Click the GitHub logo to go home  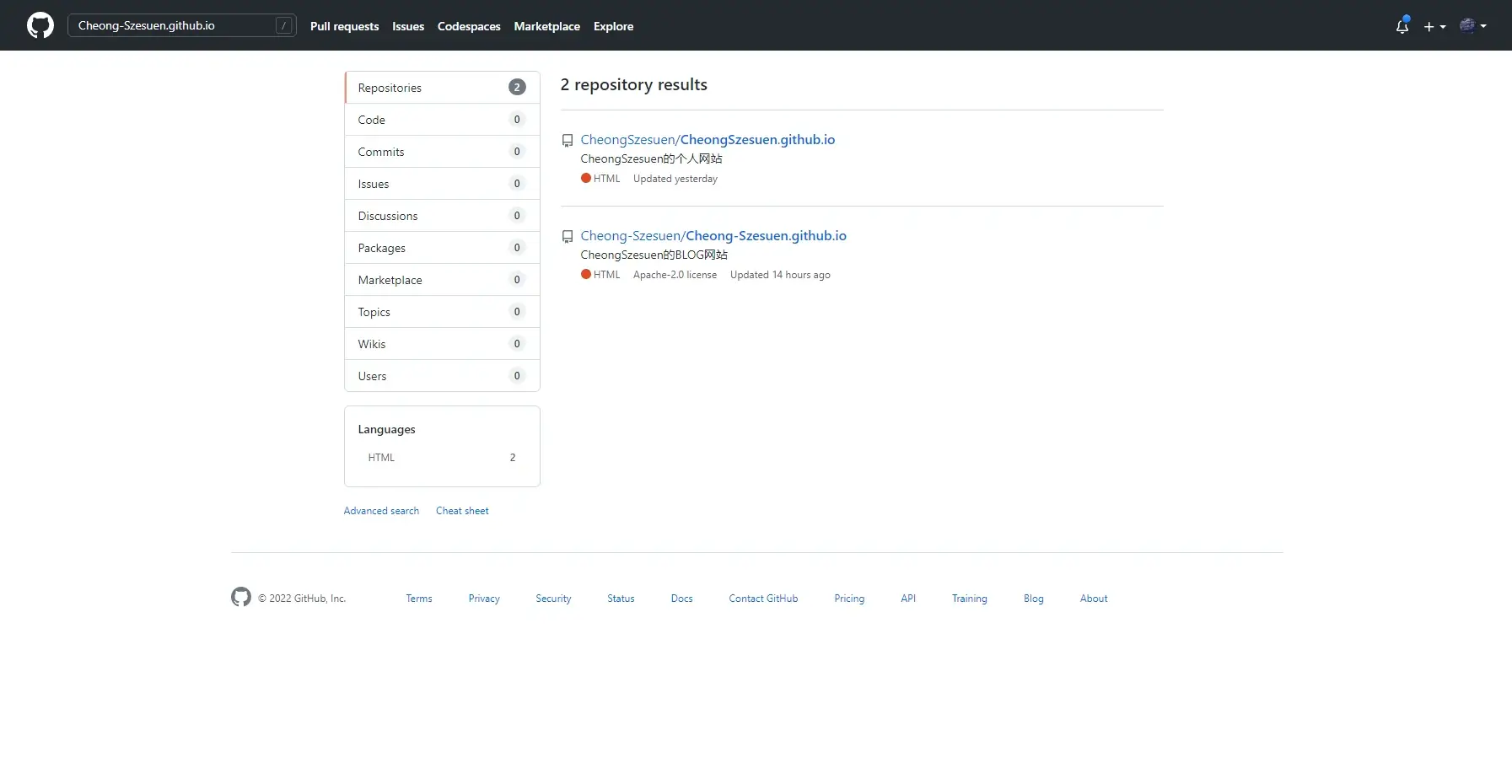coord(40,25)
